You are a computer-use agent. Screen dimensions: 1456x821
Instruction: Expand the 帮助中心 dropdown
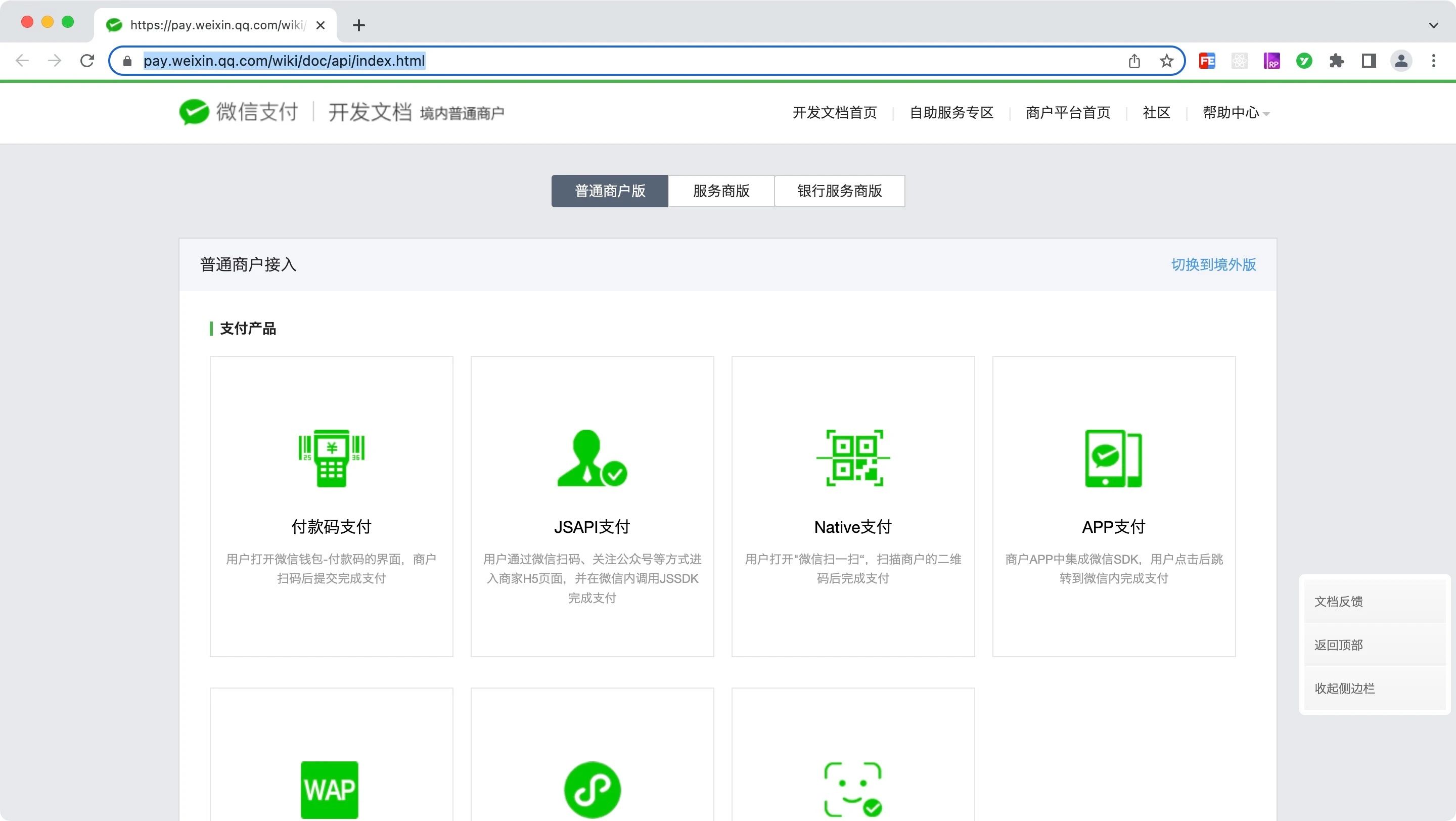click(1236, 112)
